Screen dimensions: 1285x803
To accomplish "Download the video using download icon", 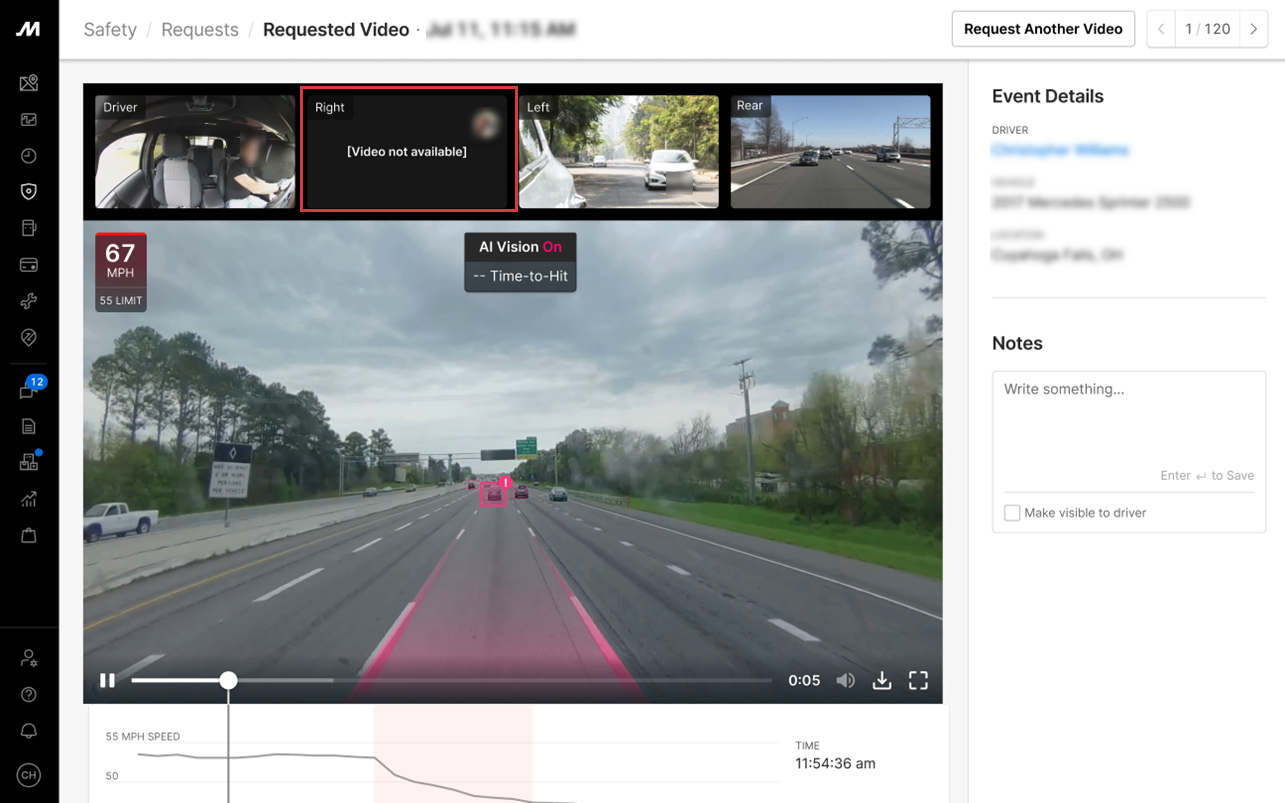I will (881, 681).
